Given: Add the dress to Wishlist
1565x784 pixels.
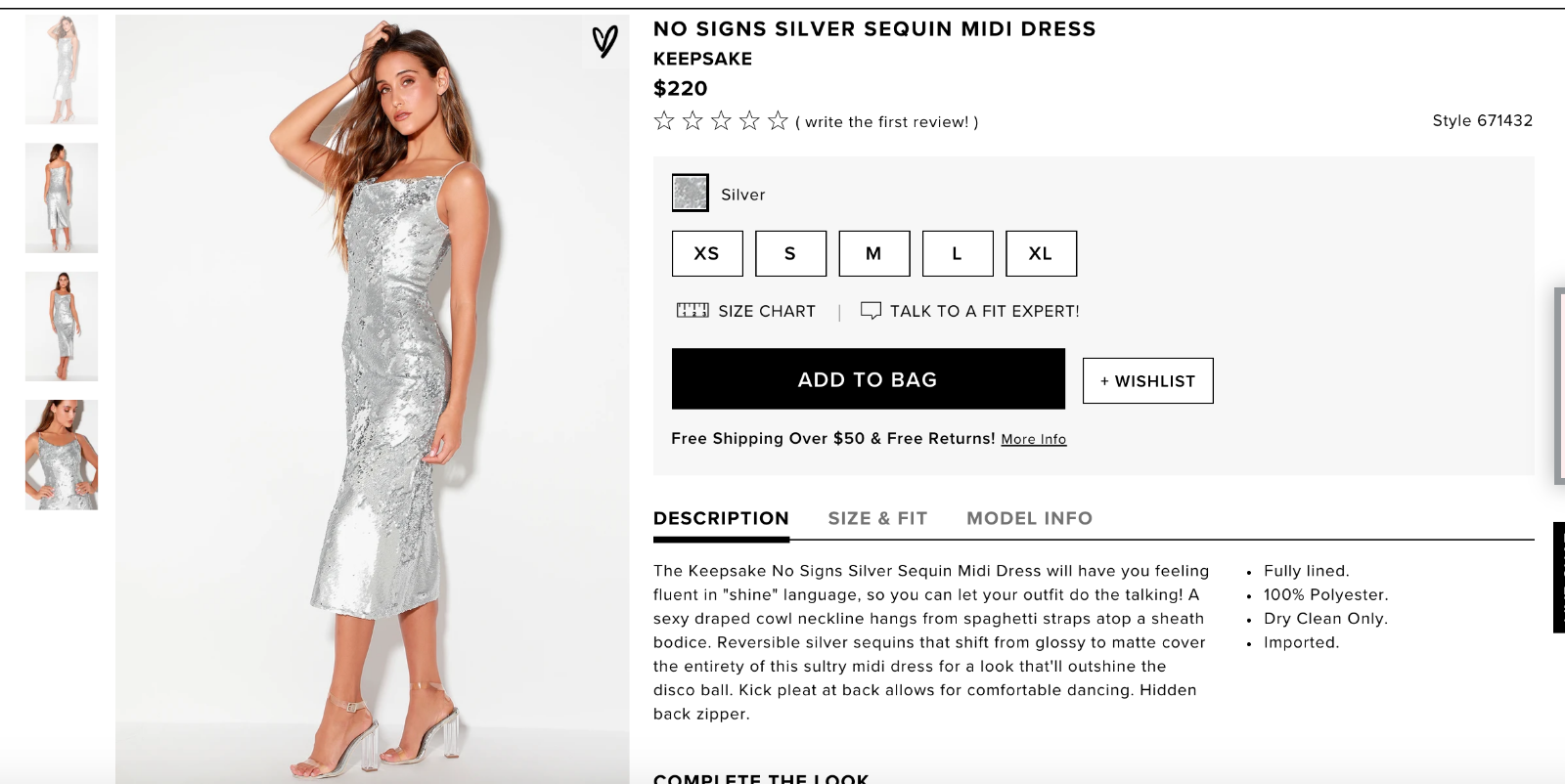Looking at the screenshot, I should (1147, 381).
